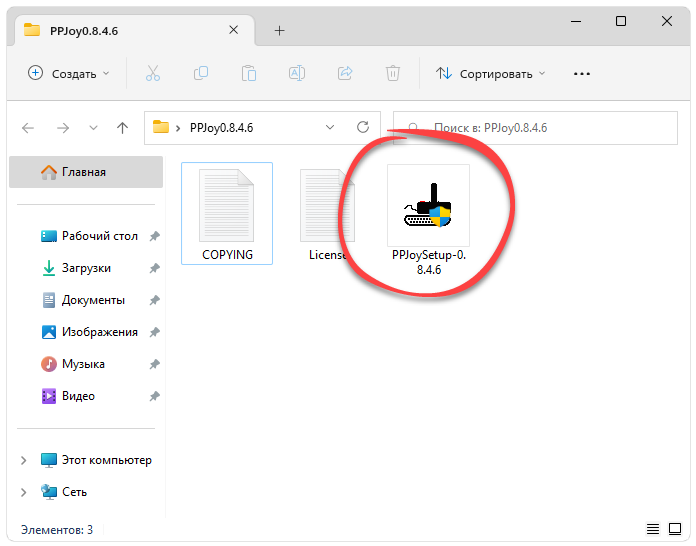Click the pin next to Изображения
The width and height of the screenshot is (696, 546).
154,332
